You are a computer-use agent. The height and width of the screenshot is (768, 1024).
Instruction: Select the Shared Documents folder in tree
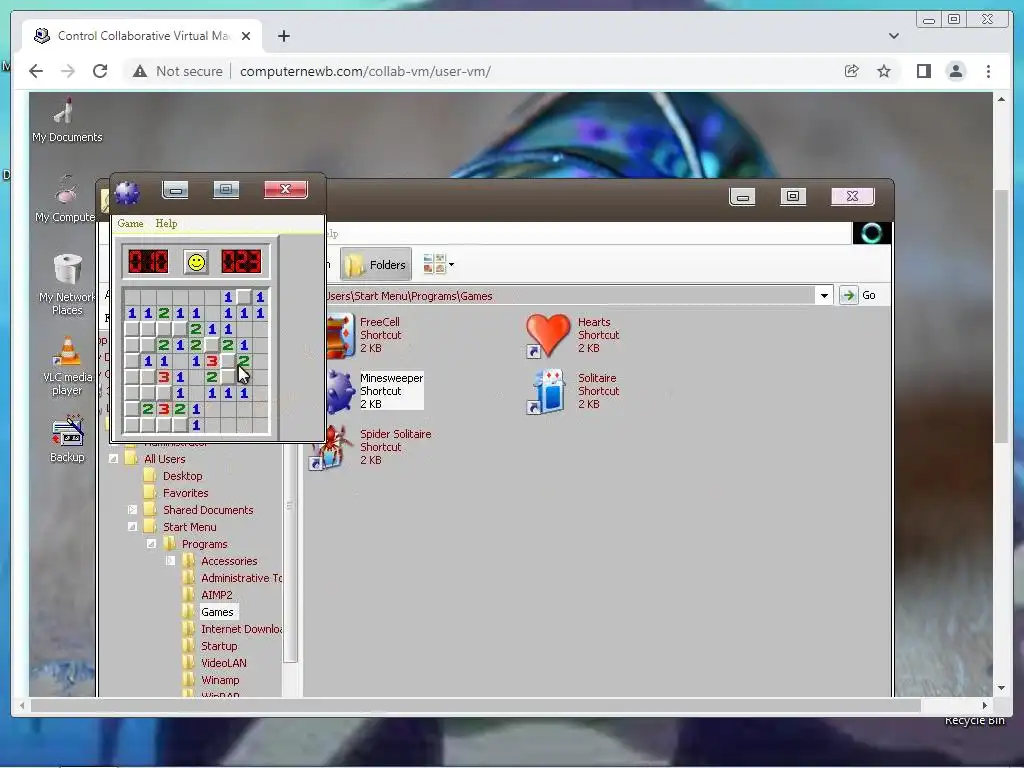[x=208, y=510]
